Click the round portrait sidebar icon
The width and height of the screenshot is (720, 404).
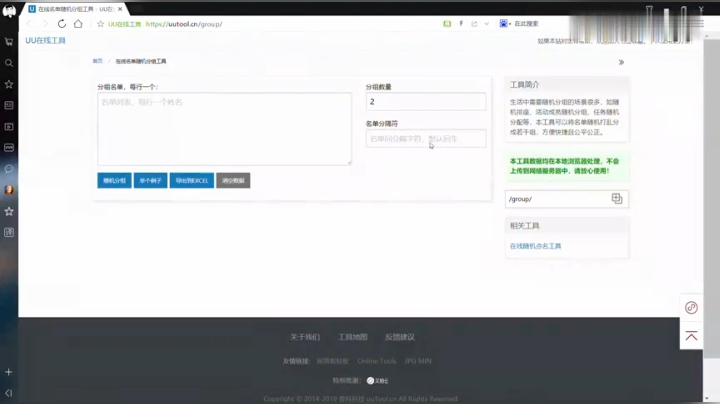pos(9,190)
